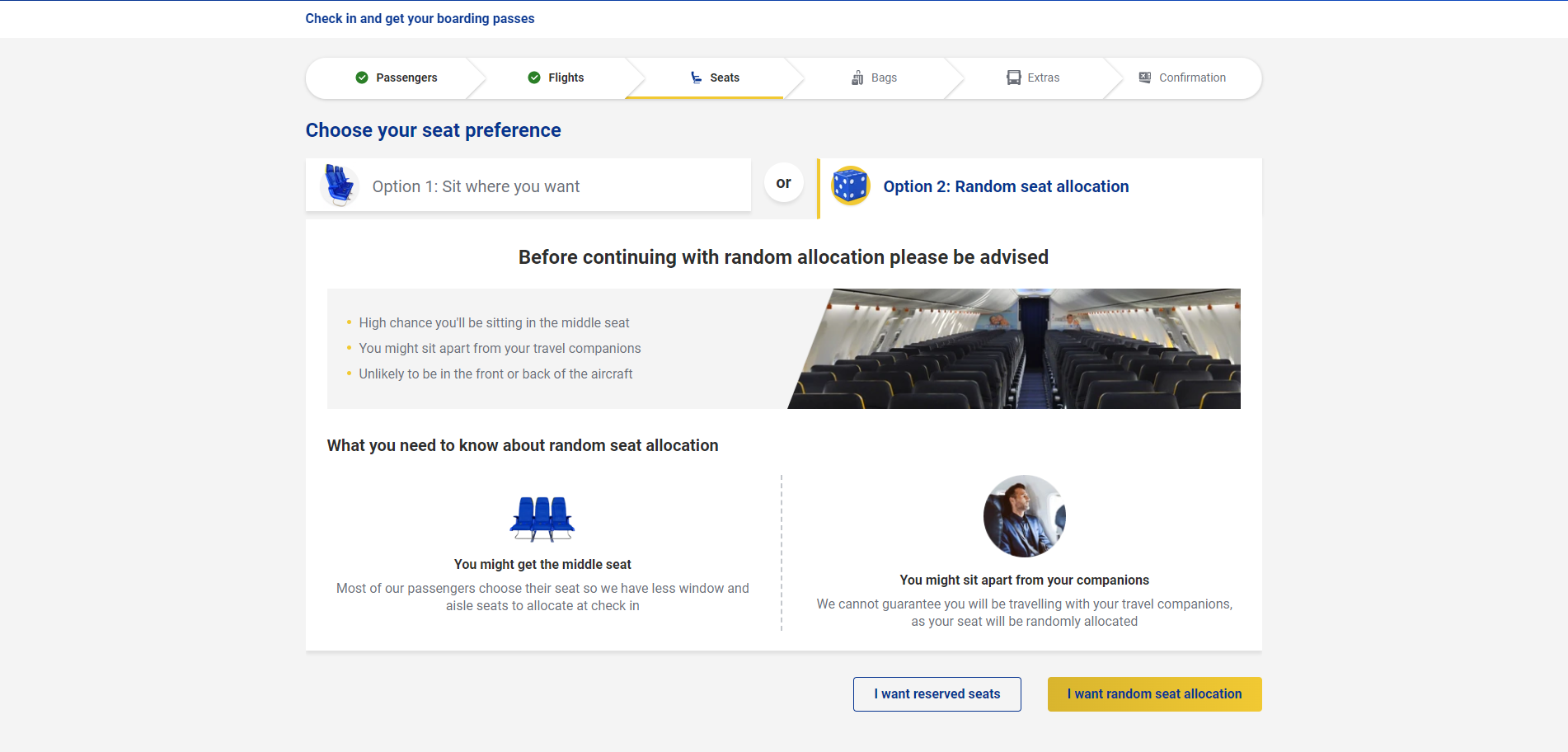The width and height of the screenshot is (1568, 752).
Task: Click the green checkmark icon beside Passengers
Action: point(362,78)
